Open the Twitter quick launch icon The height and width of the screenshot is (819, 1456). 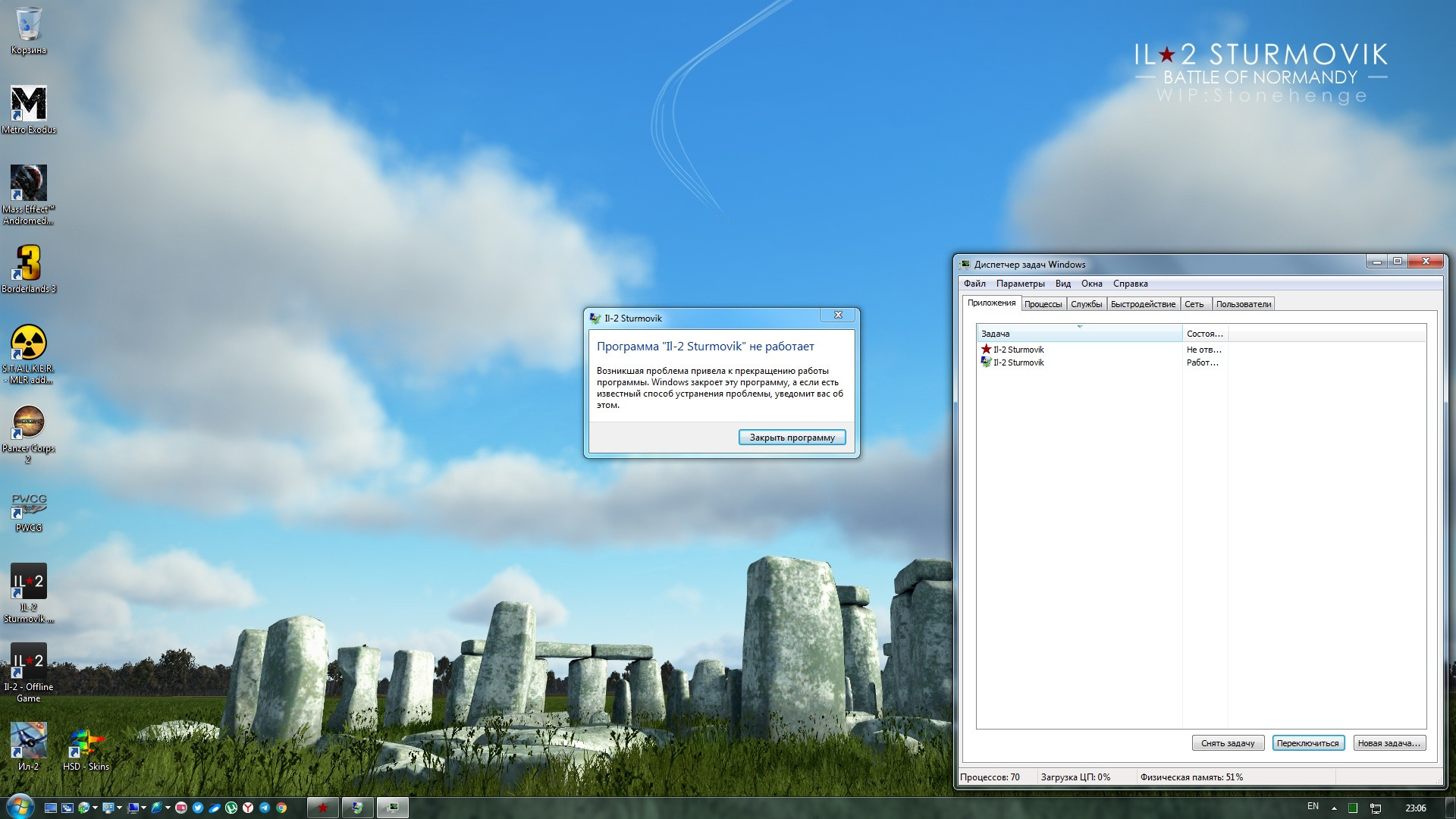198,808
